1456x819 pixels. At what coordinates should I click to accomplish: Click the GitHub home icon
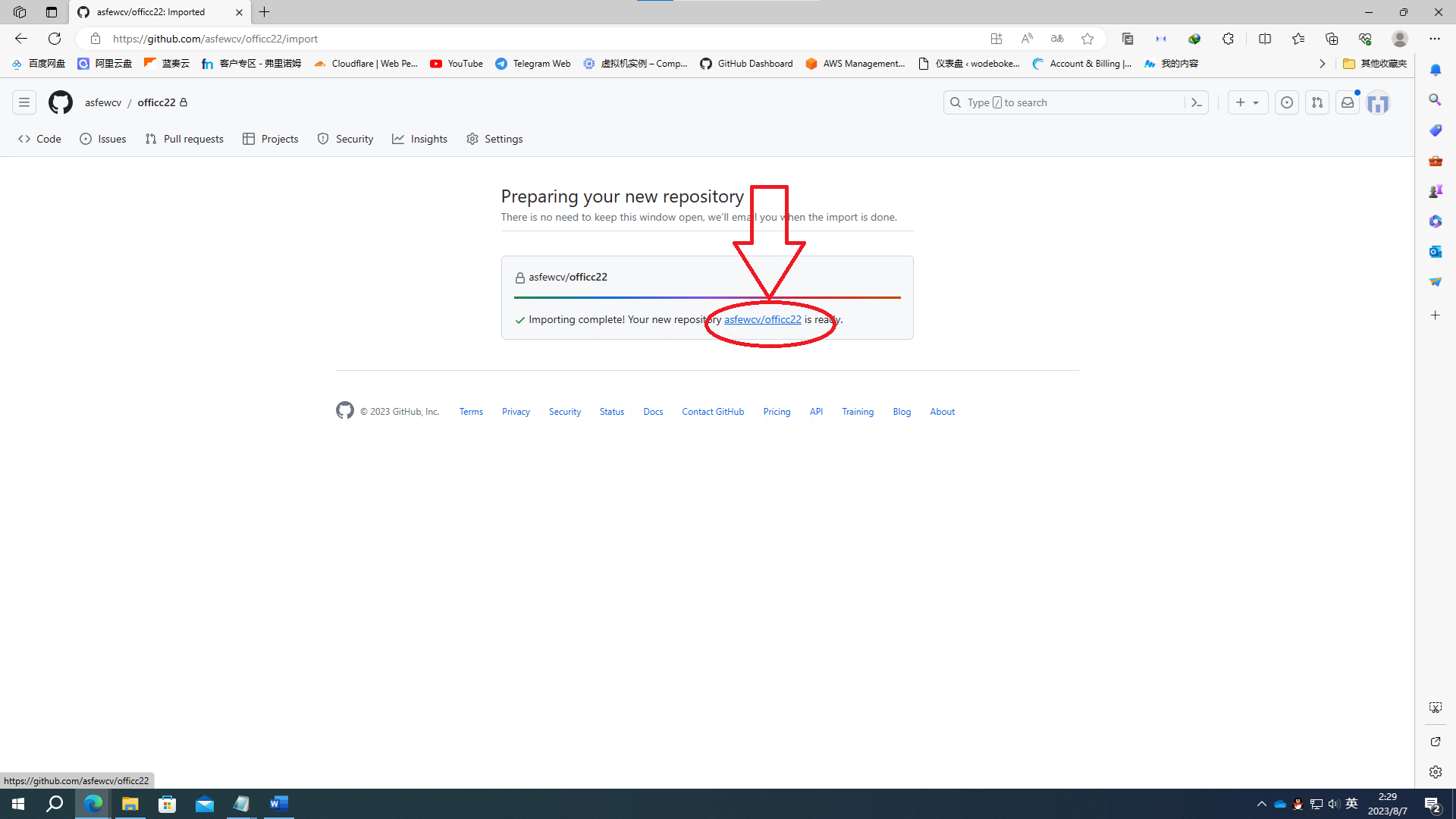(x=59, y=102)
